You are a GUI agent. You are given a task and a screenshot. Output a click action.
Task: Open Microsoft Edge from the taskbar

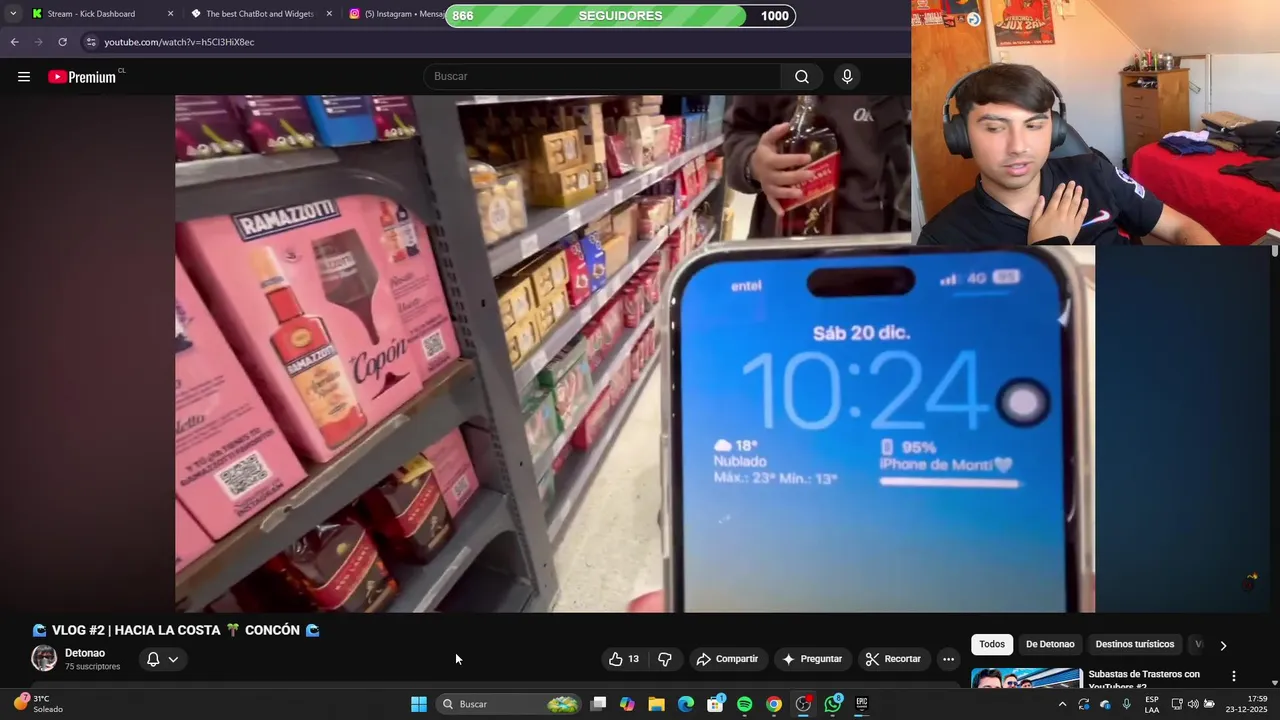(x=686, y=704)
